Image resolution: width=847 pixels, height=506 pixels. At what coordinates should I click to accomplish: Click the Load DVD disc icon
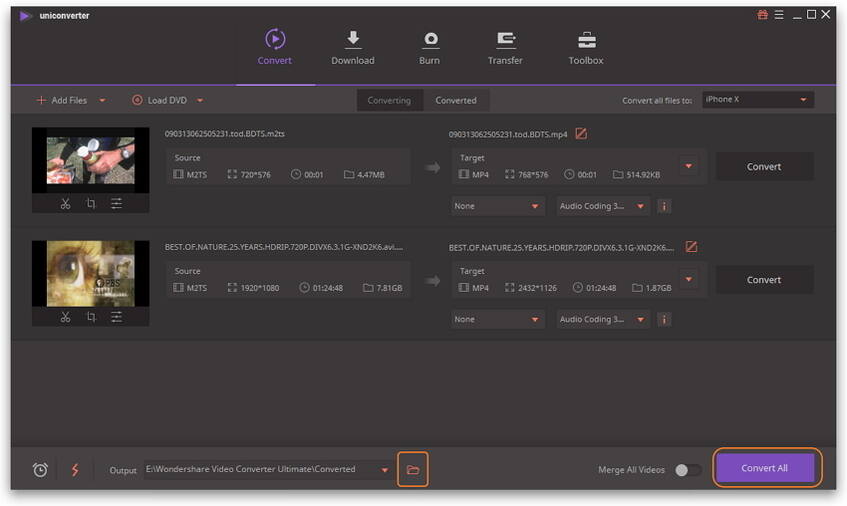pos(137,100)
